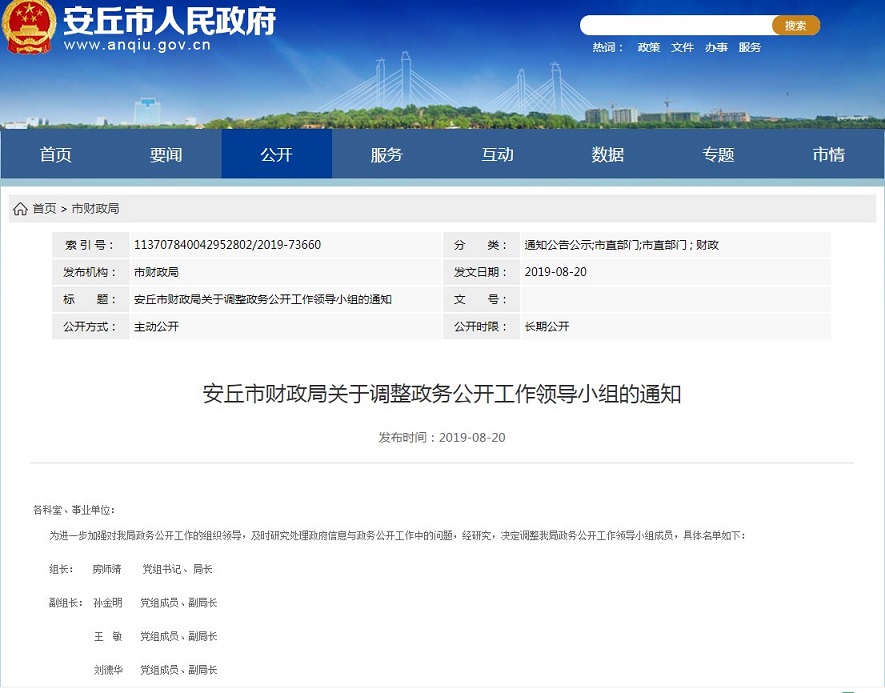Screen dimensions: 885x693
Task: Click hot word 办事 link
Action: click(716, 47)
